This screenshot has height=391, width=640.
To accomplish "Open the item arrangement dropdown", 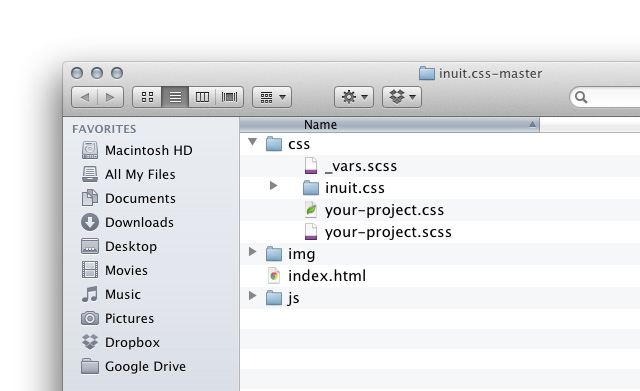I will pos(272,97).
